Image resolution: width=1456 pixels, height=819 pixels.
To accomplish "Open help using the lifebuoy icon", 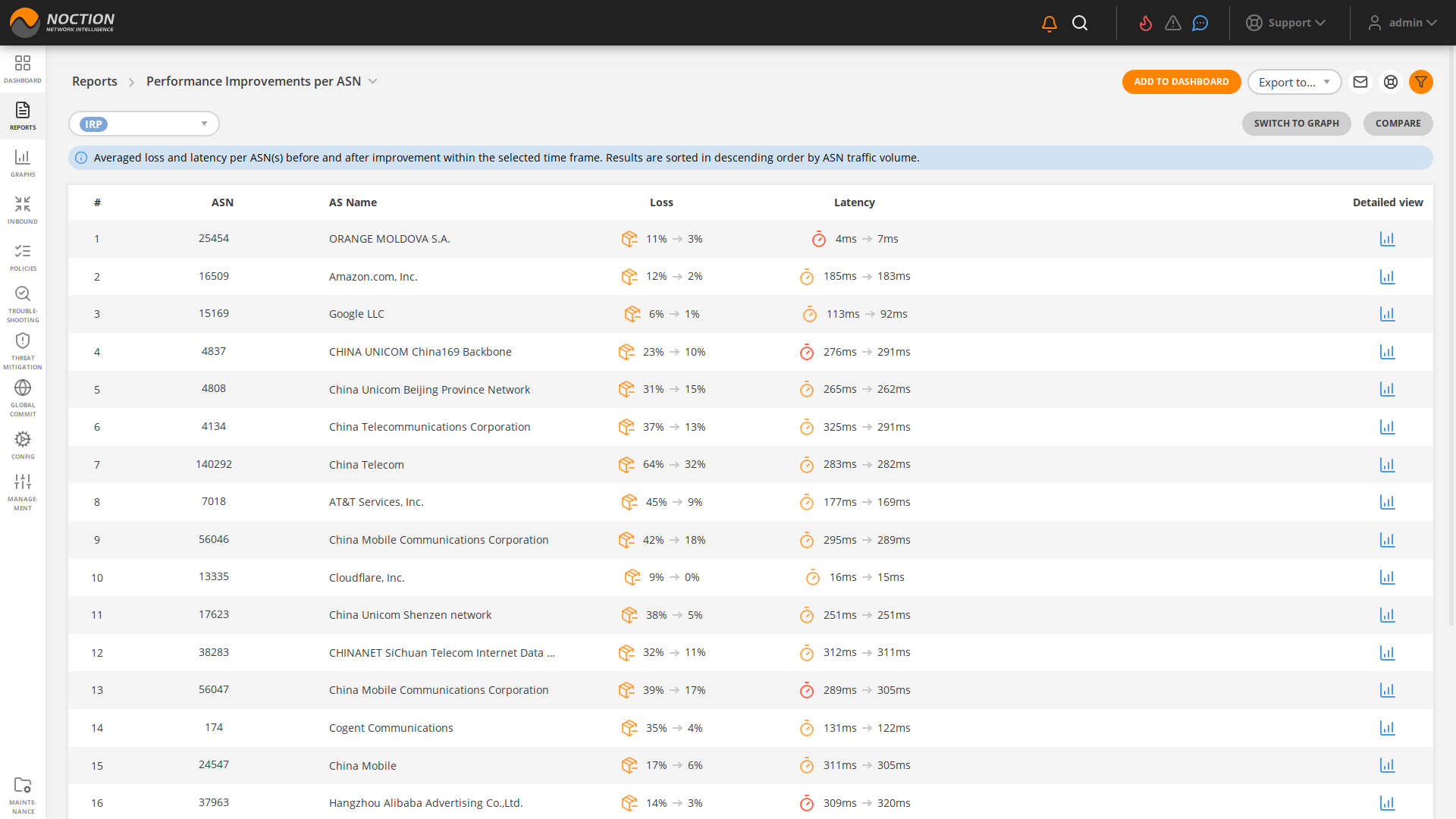I will pos(1391,82).
